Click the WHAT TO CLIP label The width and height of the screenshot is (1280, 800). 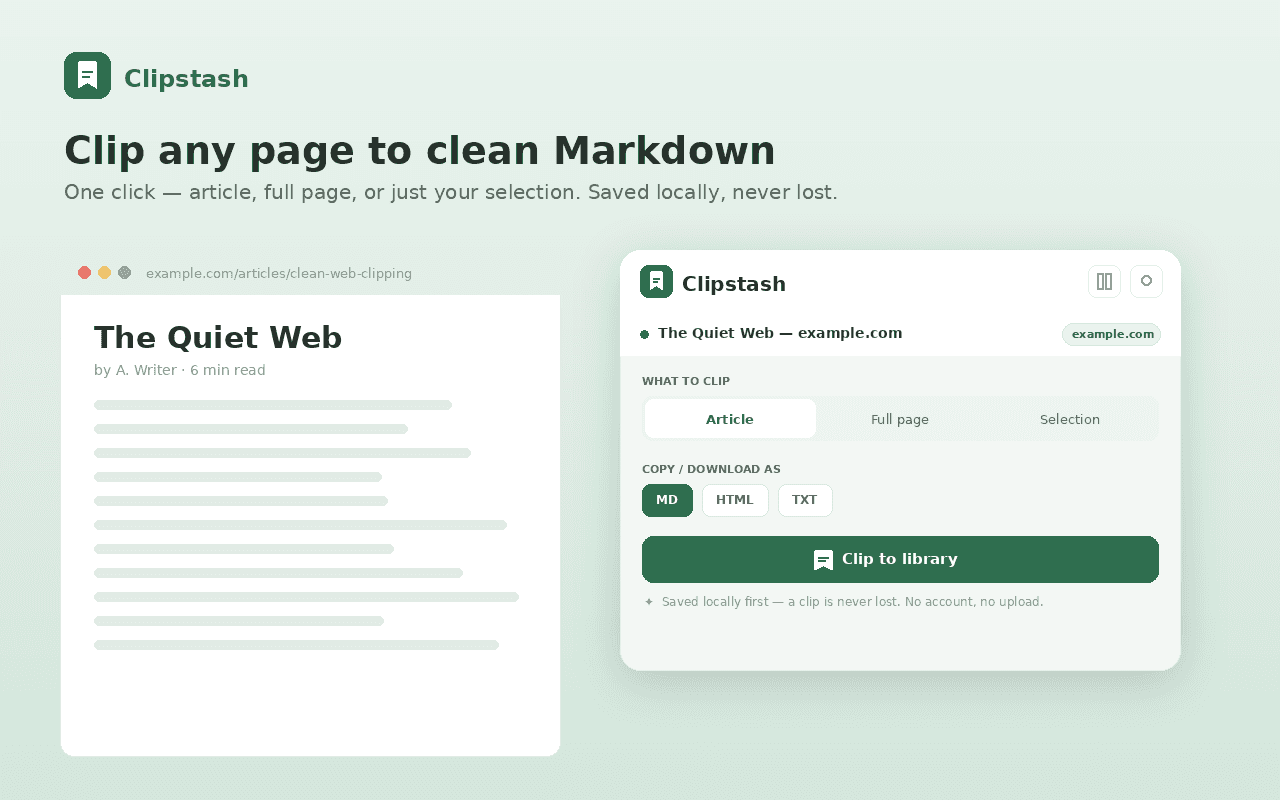[x=686, y=381]
